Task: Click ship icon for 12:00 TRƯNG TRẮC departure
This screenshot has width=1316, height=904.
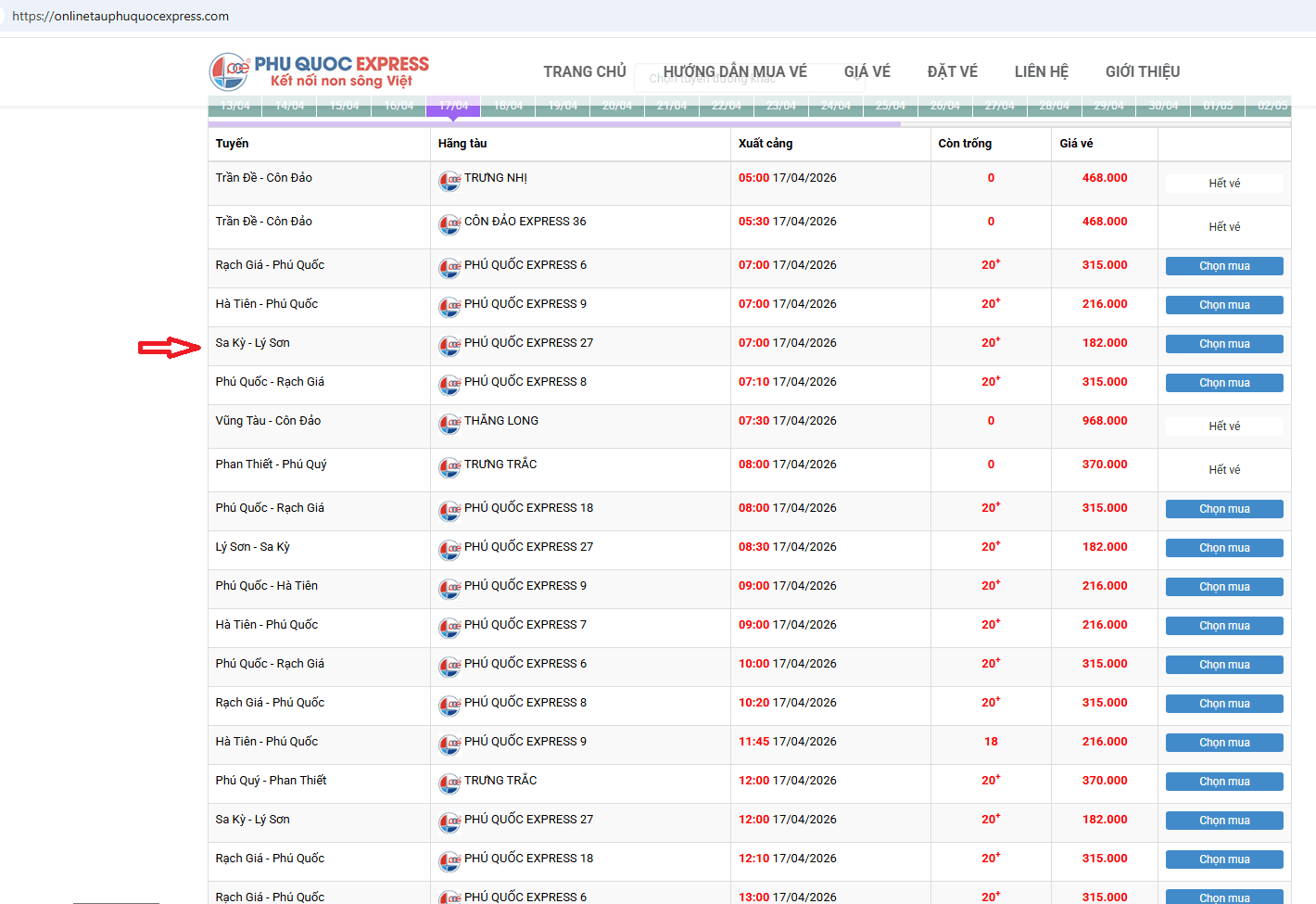Action: point(449,783)
